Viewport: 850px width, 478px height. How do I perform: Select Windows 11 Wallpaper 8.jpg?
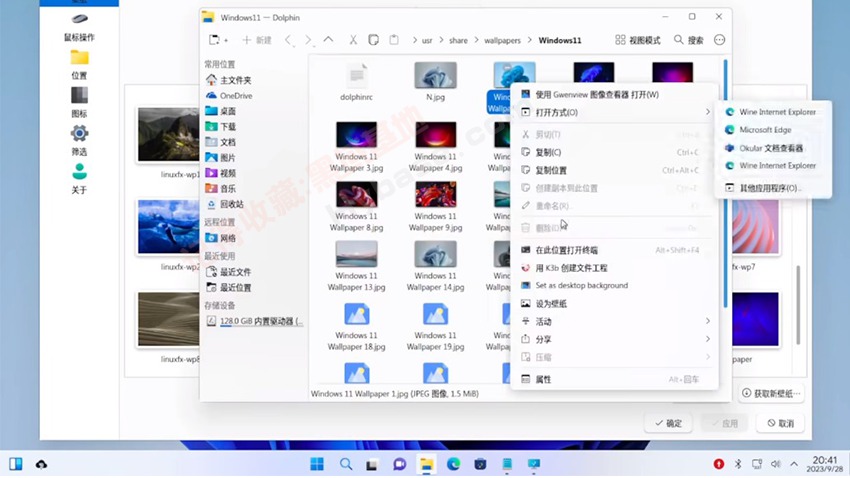356,206
